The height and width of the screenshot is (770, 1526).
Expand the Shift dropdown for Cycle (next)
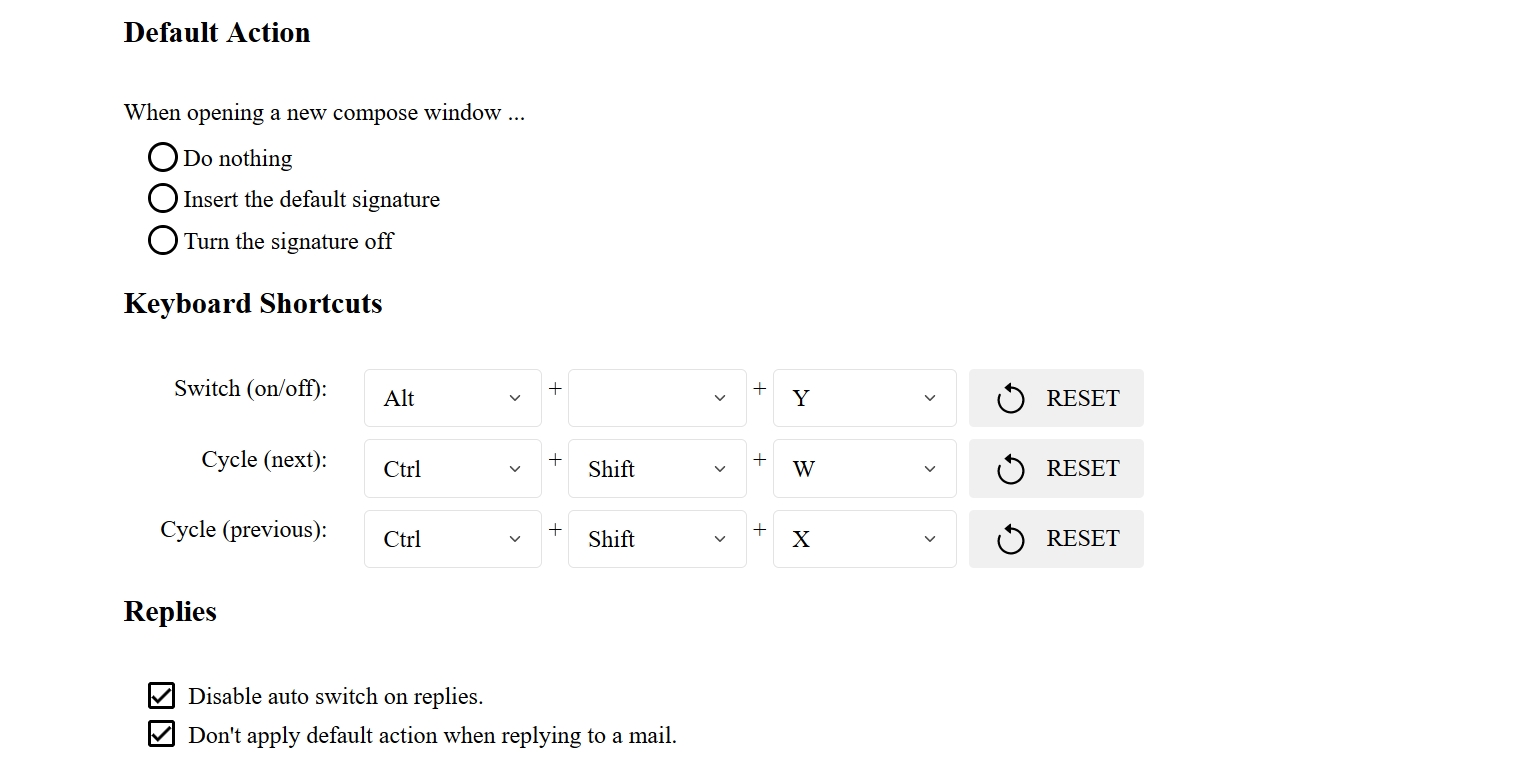click(656, 468)
